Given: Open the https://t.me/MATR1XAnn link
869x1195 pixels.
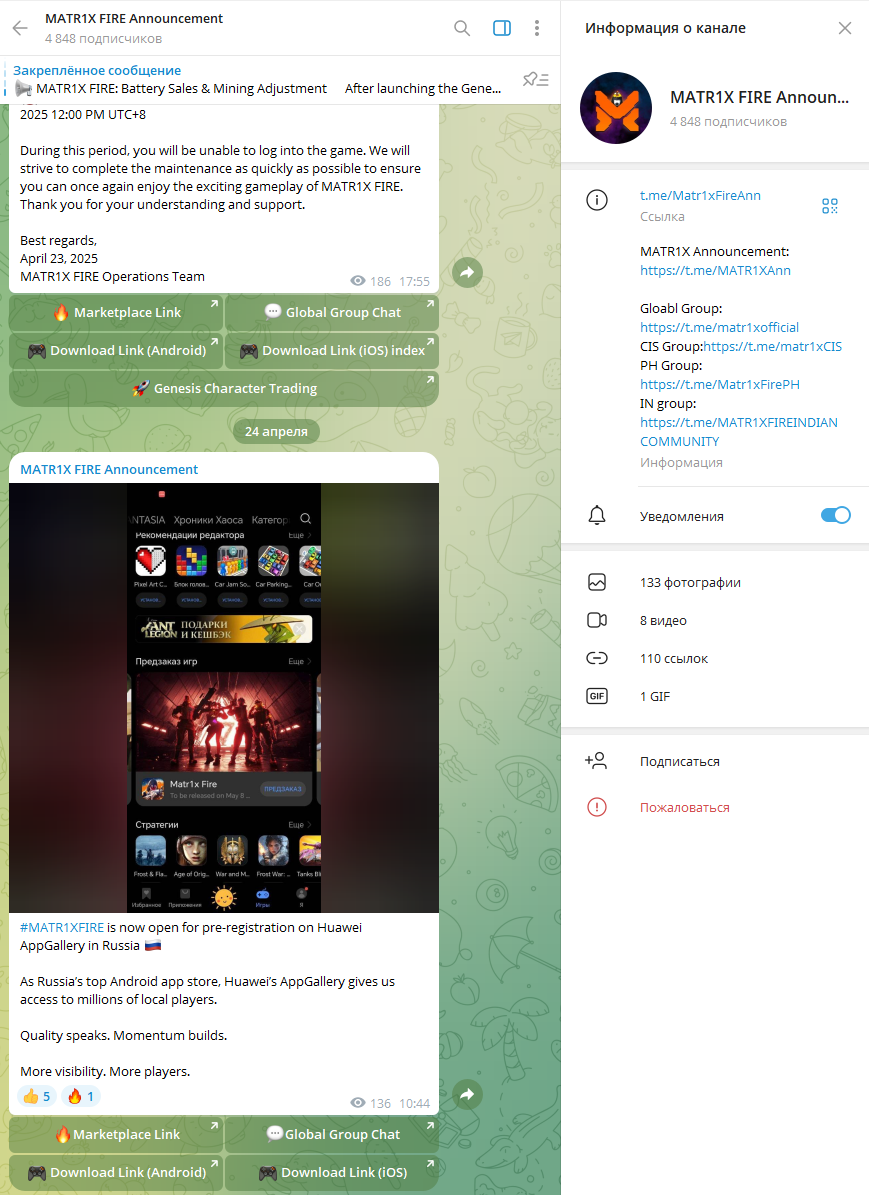Looking at the screenshot, I should coord(715,271).
